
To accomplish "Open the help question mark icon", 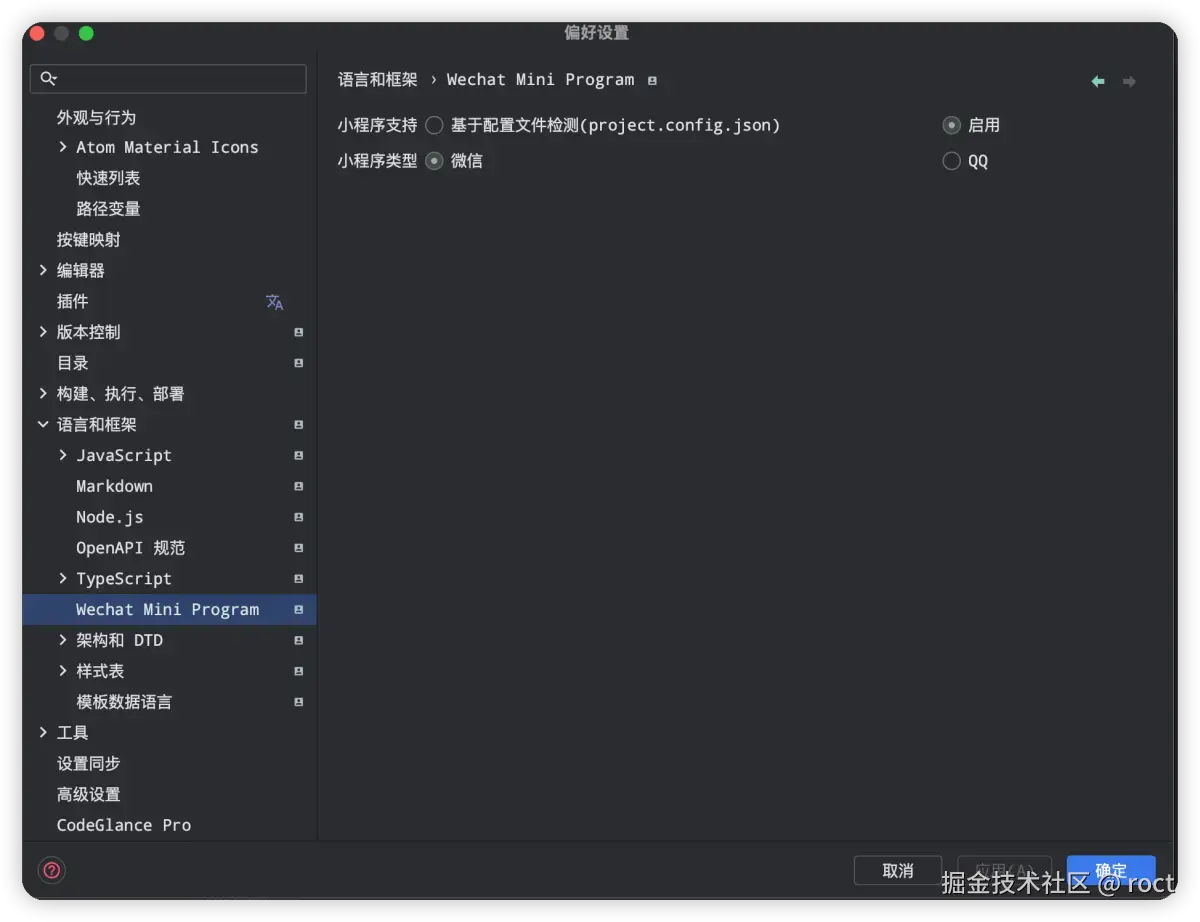I will click(52, 870).
